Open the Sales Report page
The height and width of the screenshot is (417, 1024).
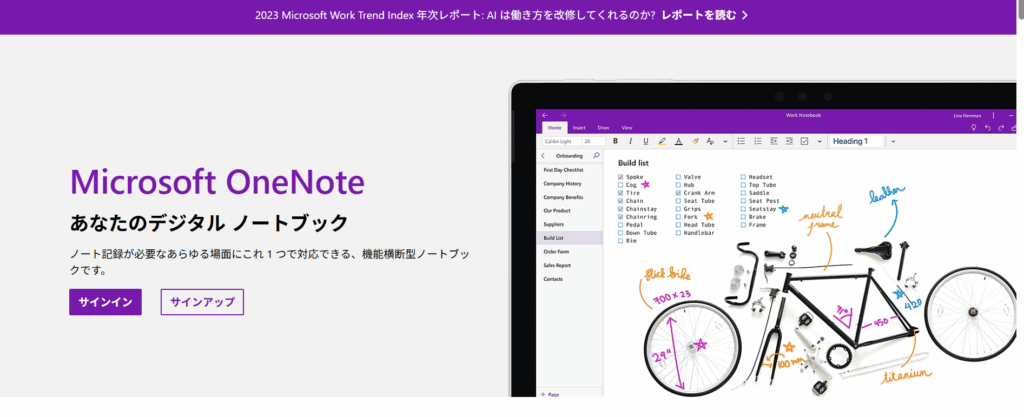point(569,266)
